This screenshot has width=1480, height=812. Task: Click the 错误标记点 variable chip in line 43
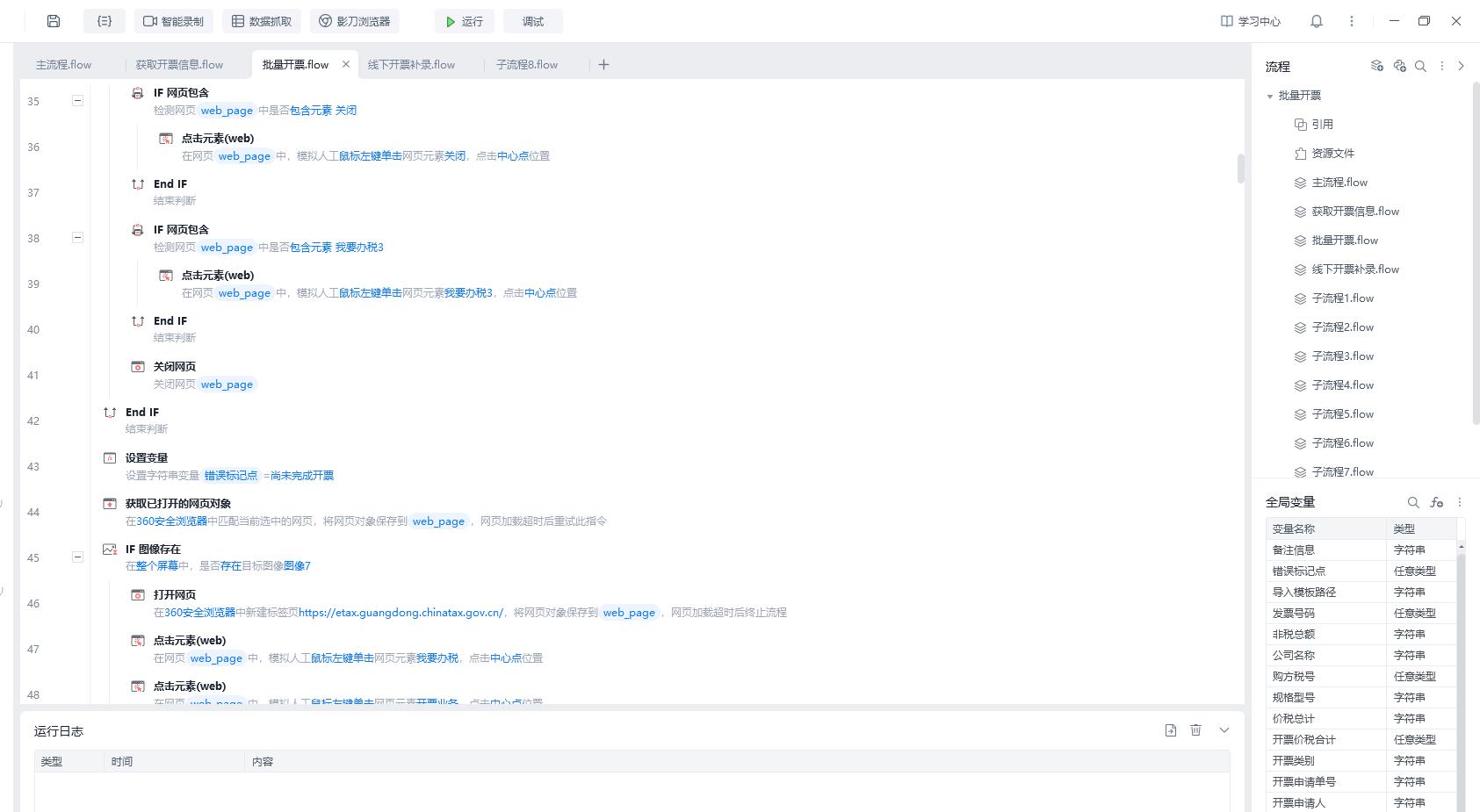pos(231,475)
